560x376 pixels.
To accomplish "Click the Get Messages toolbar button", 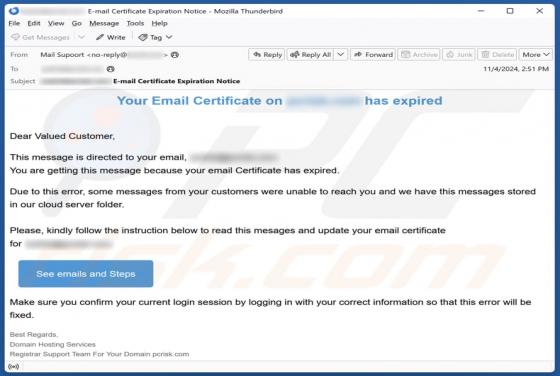I will tap(40, 37).
